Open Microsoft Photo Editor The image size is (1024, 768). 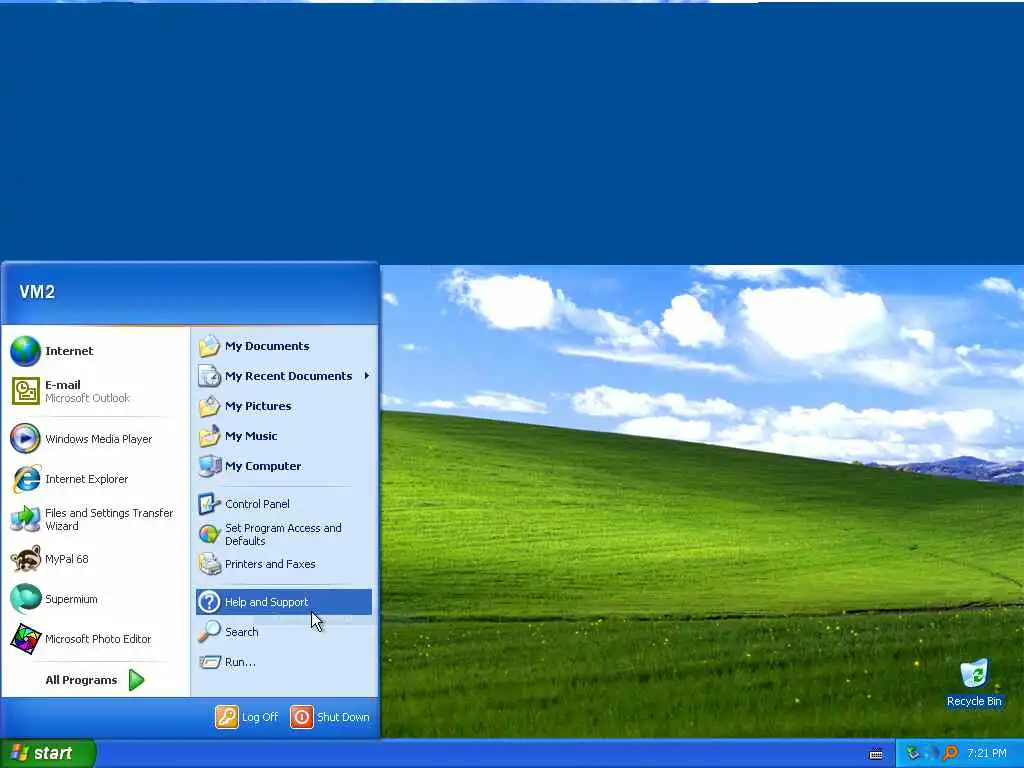click(x=95, y=639)
